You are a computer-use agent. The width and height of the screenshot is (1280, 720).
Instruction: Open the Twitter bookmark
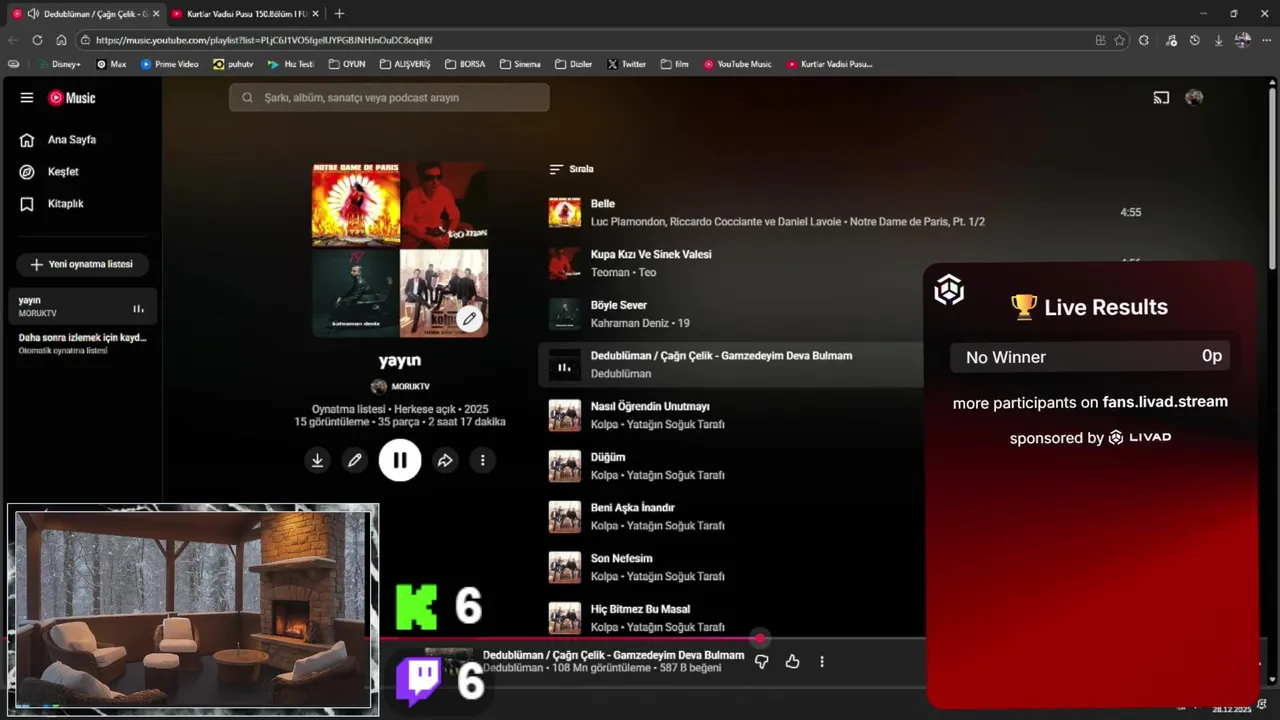(626, 64)
